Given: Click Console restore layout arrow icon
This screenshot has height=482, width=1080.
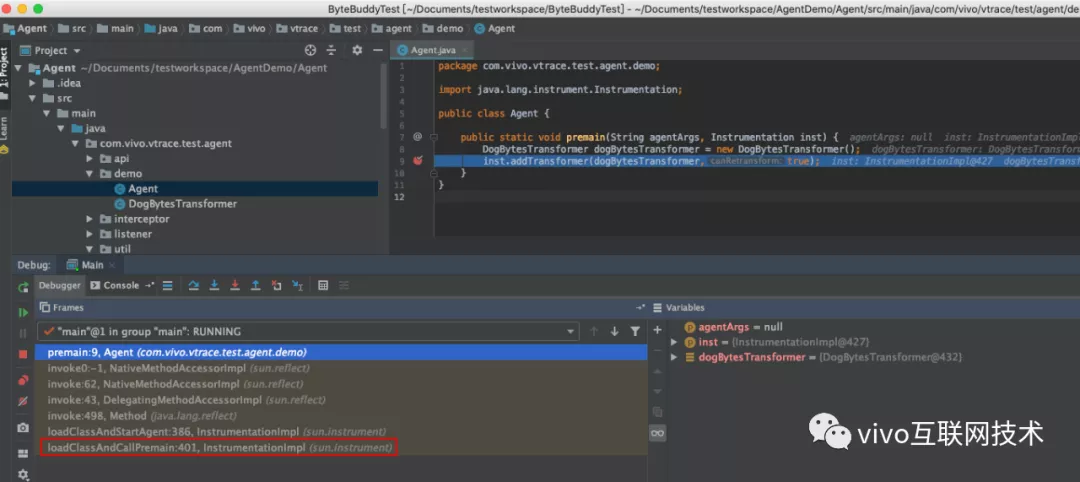Looking at the screenshot, I should tap(149, 285).
